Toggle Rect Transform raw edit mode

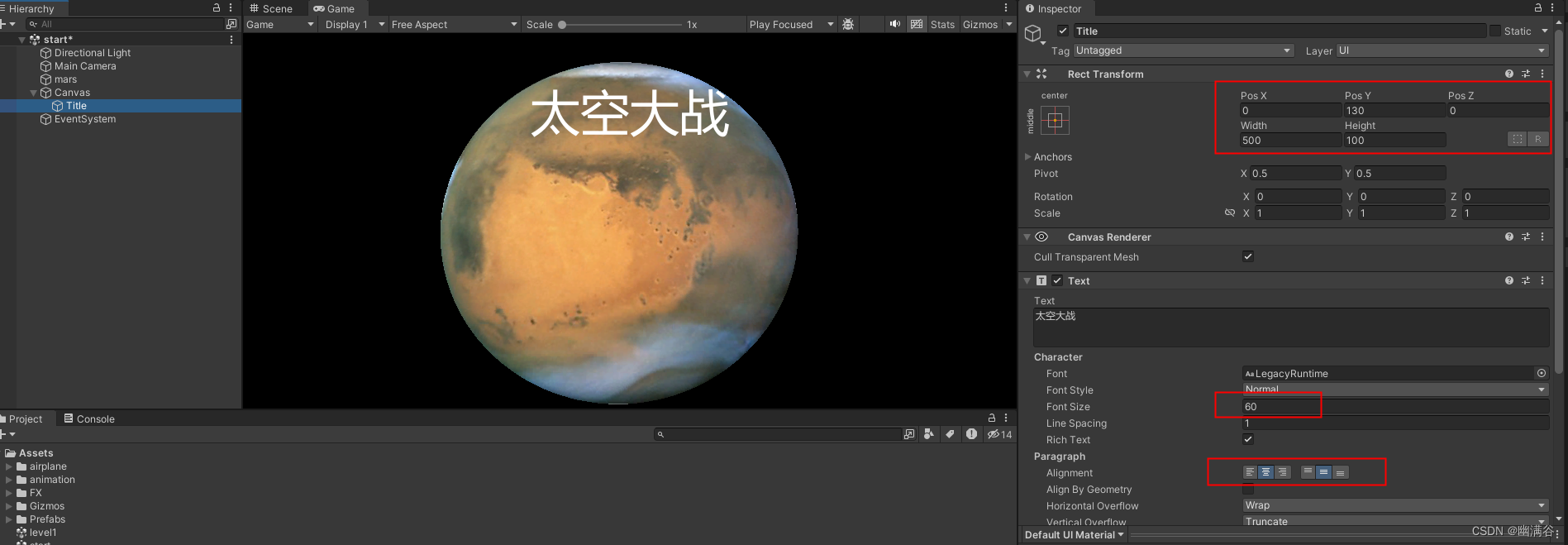(x=1537, y=140)
